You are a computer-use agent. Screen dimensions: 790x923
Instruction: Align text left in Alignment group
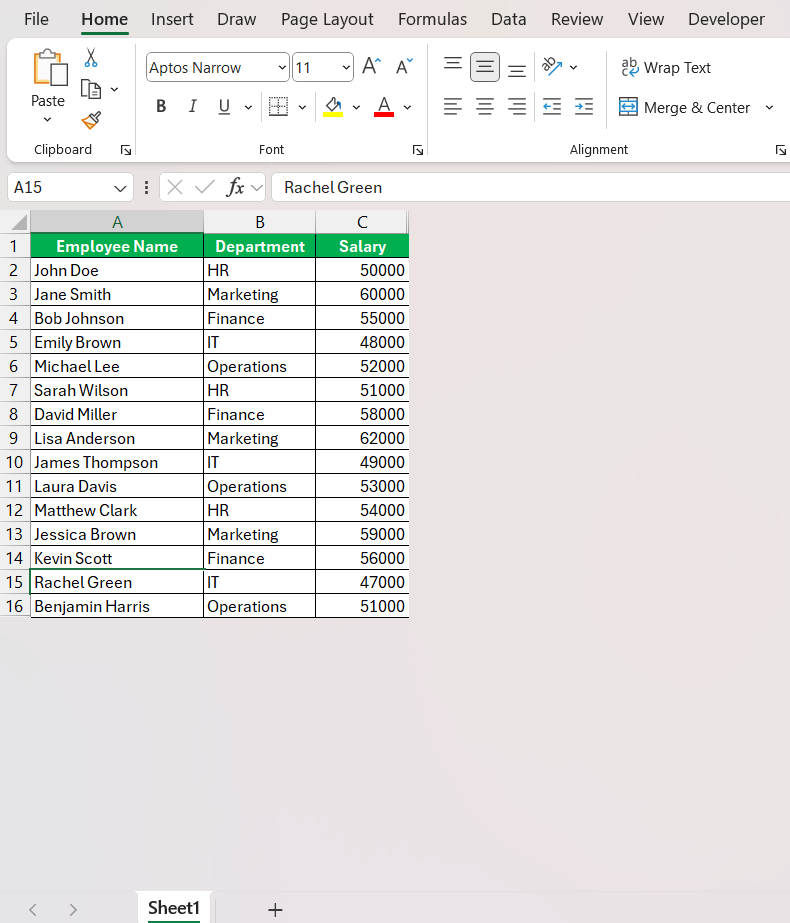tap(453, 107)
